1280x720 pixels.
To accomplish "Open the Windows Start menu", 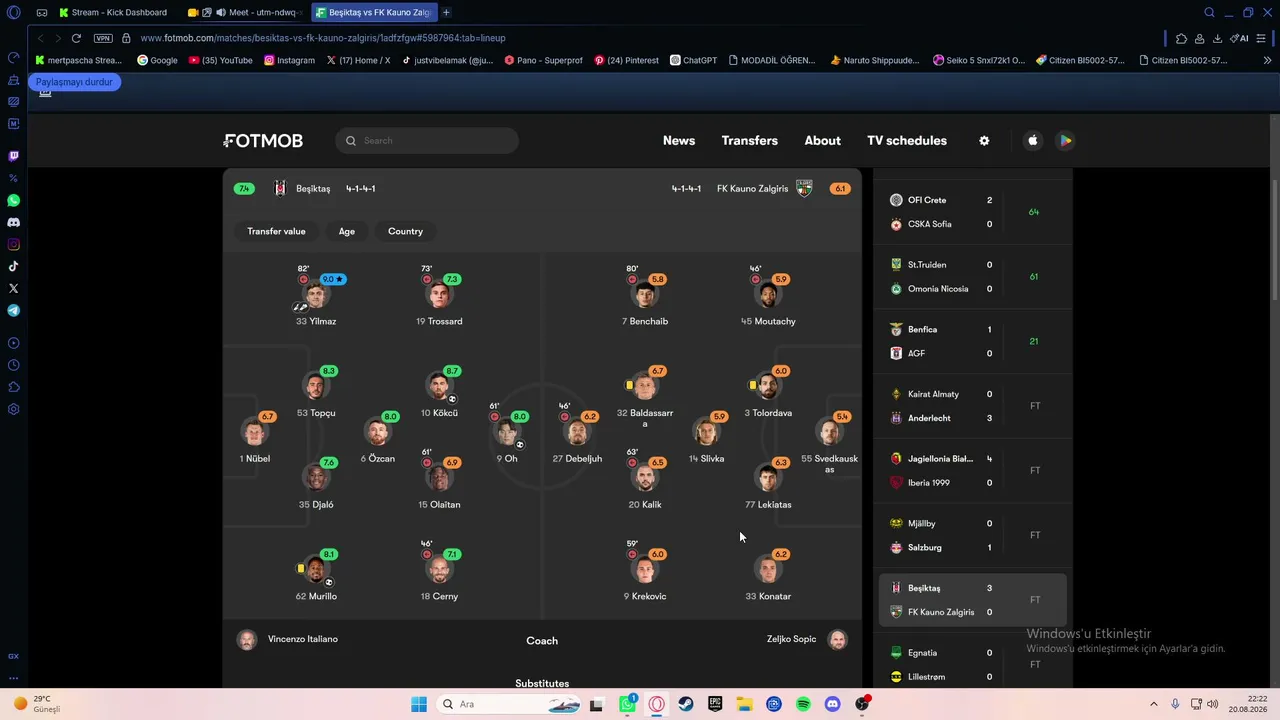I will [419, 704].
